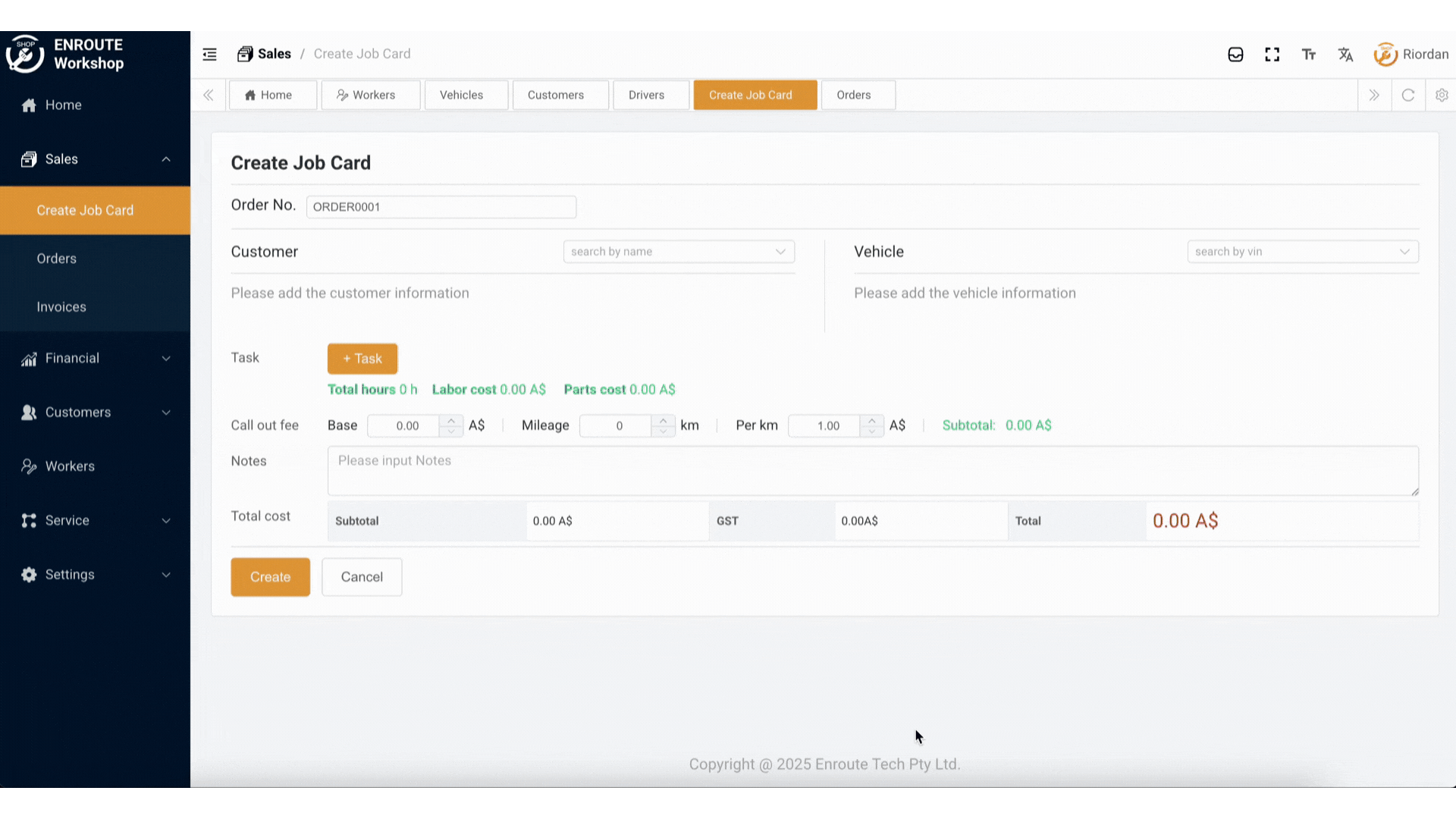This screenshot has height=819, width=1456.
Task: Open the vehicle search by vin dropdown
Action: 1302,251
